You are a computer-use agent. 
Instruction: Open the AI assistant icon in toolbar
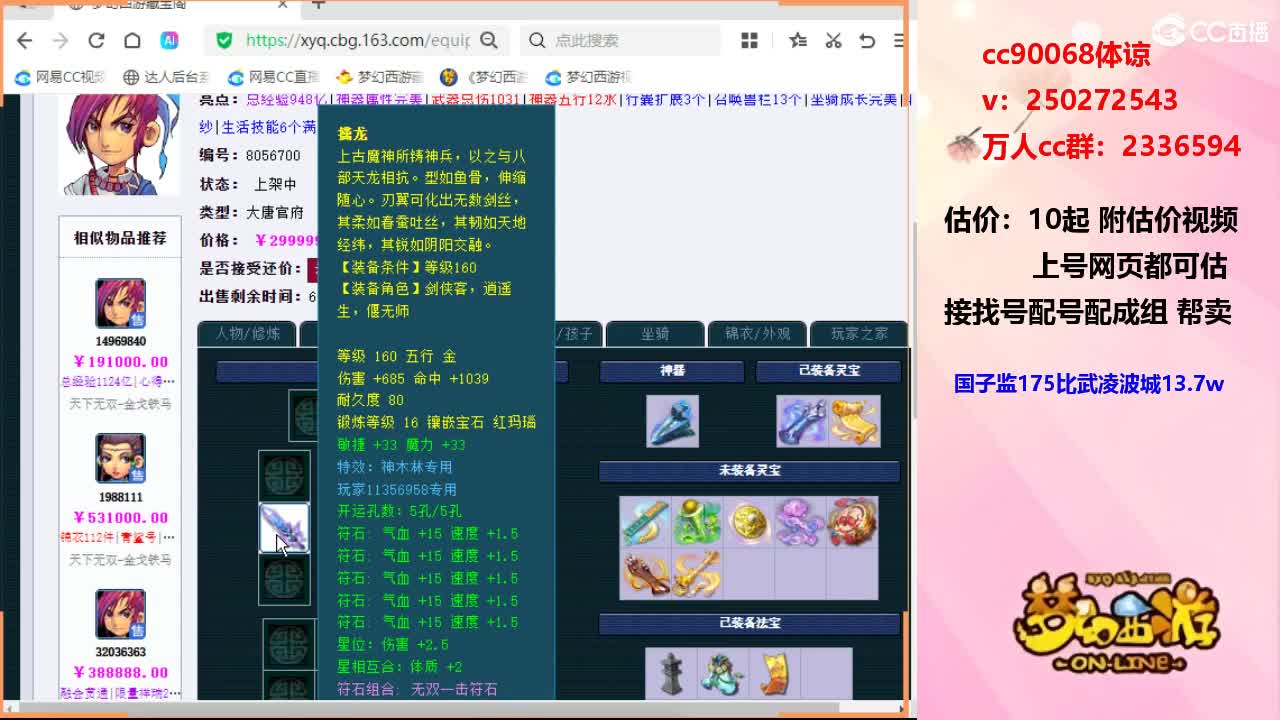[169, 40]
